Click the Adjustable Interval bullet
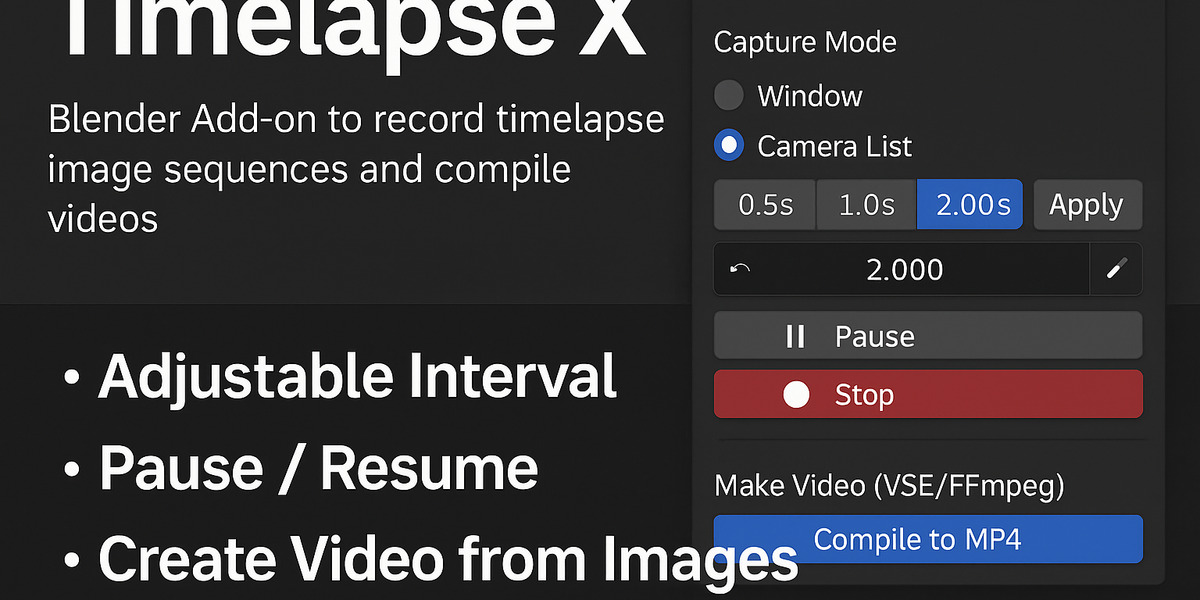1200x600 pixels. [x=339, y=377]
